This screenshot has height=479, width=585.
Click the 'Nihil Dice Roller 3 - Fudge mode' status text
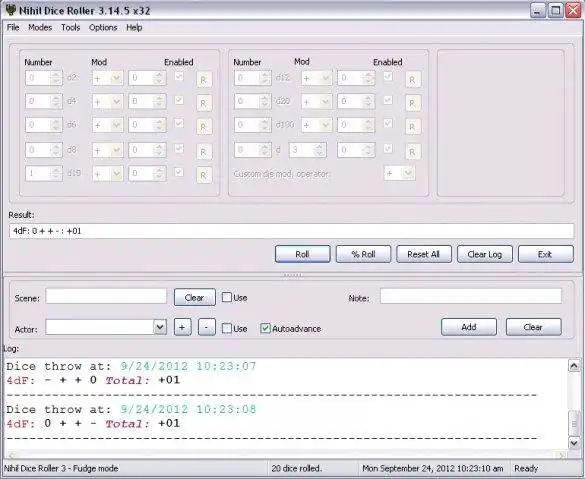(61, 468)
